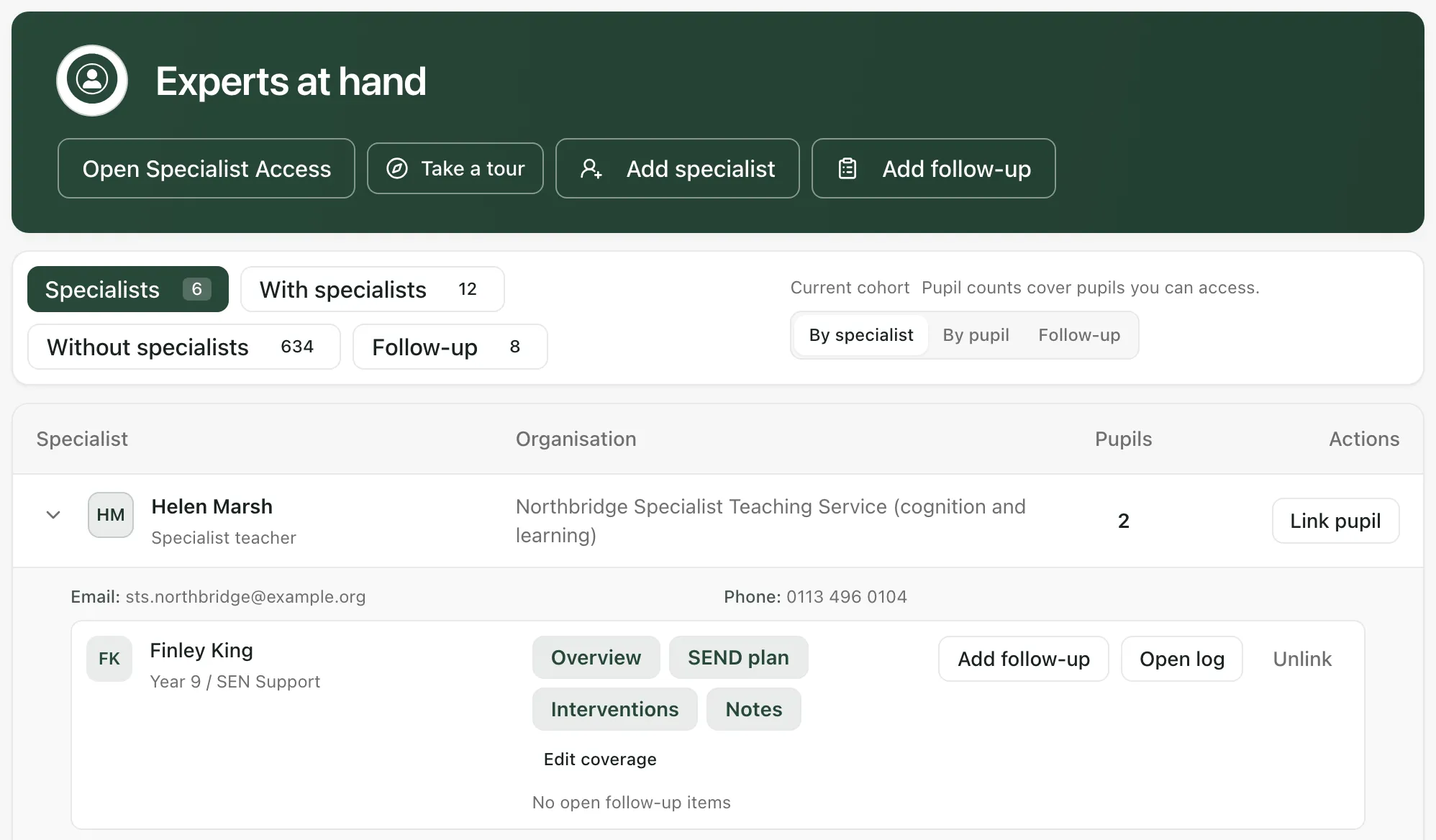Viewport: 1436px width, 840px height.
Task: Add follow-up for Finley King
Action: [x=1023, y=659]
